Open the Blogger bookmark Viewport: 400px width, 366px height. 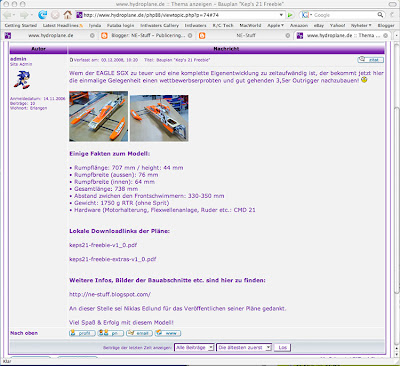tap(386, 25)
